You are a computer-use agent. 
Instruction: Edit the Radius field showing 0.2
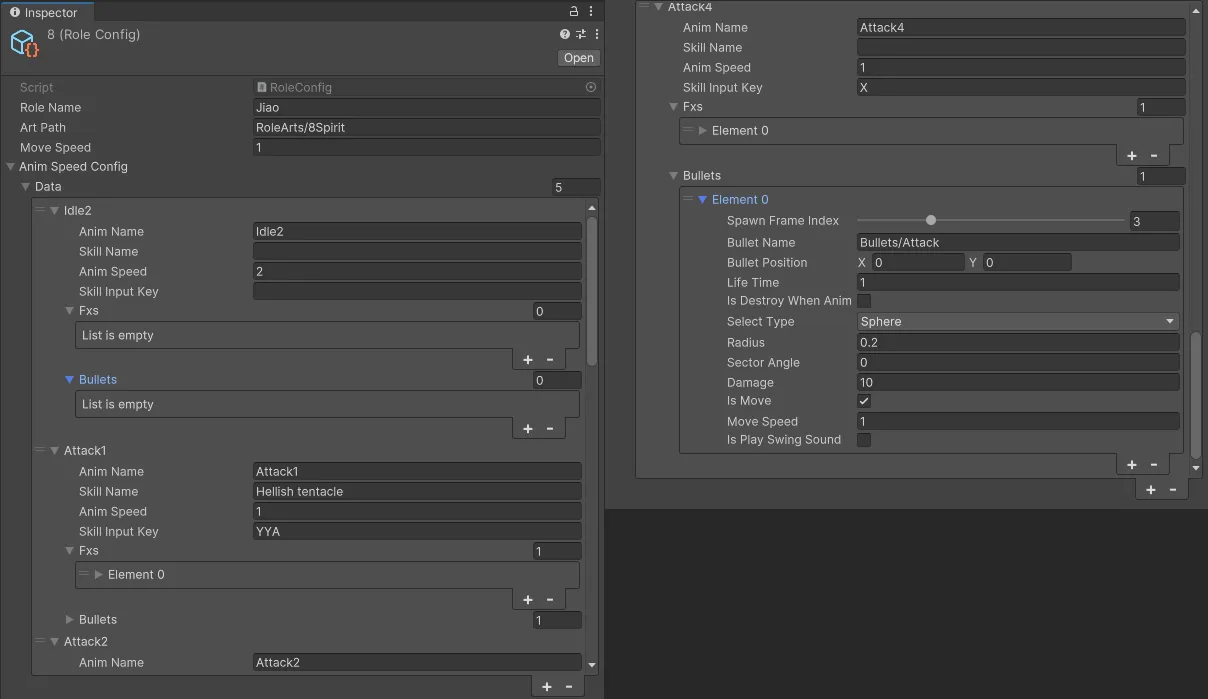[x=1018, y=342]
